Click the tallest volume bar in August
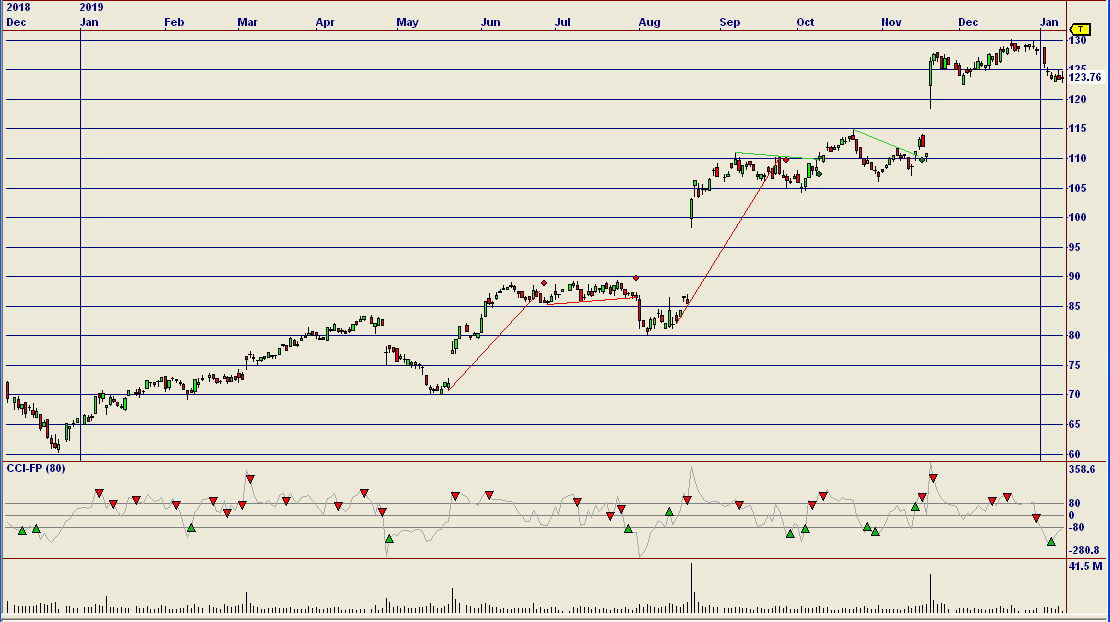This screenshot has height=622, width=1110. (692, 587)
